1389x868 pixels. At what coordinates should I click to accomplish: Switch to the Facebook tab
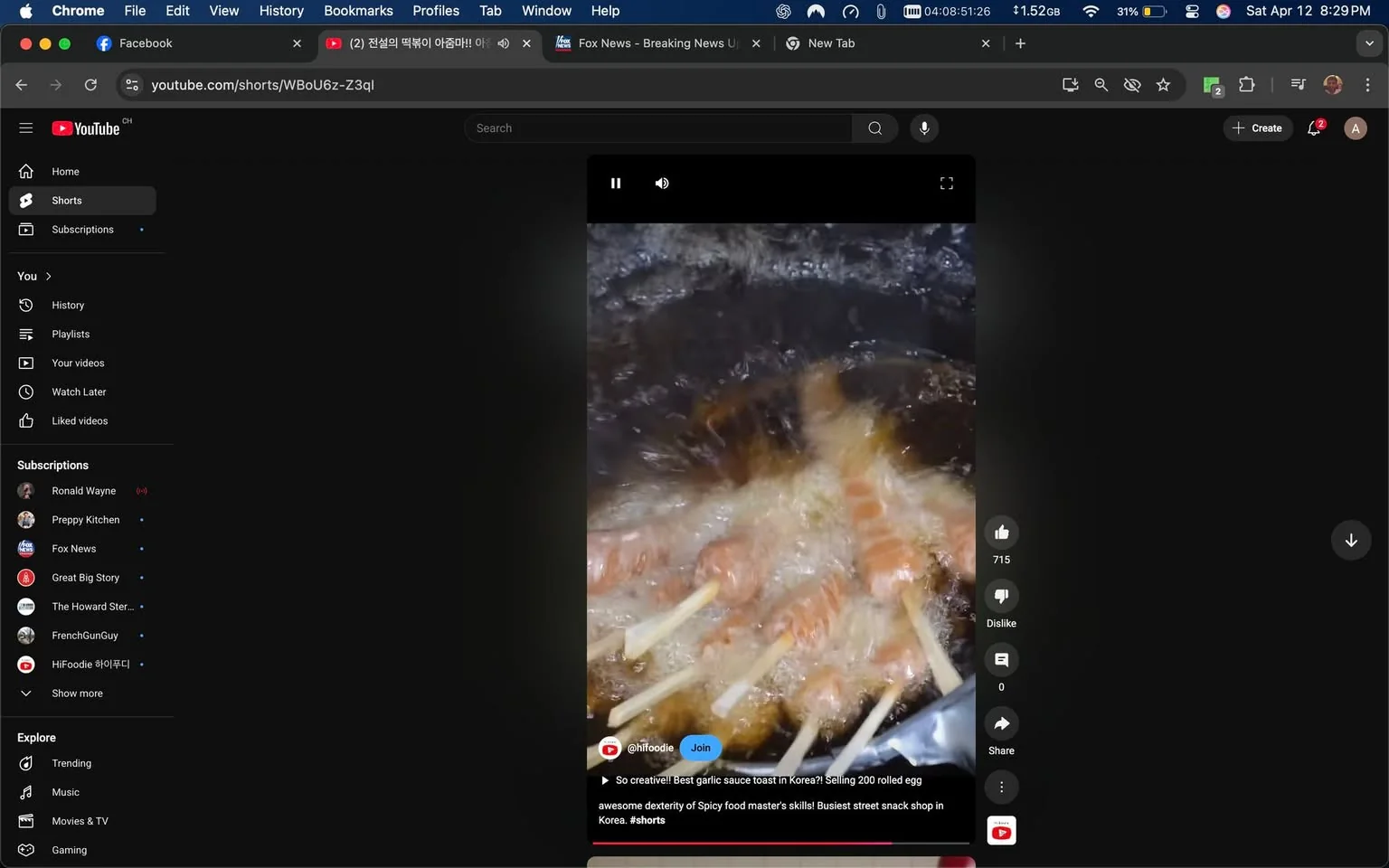tap(199, 43)
